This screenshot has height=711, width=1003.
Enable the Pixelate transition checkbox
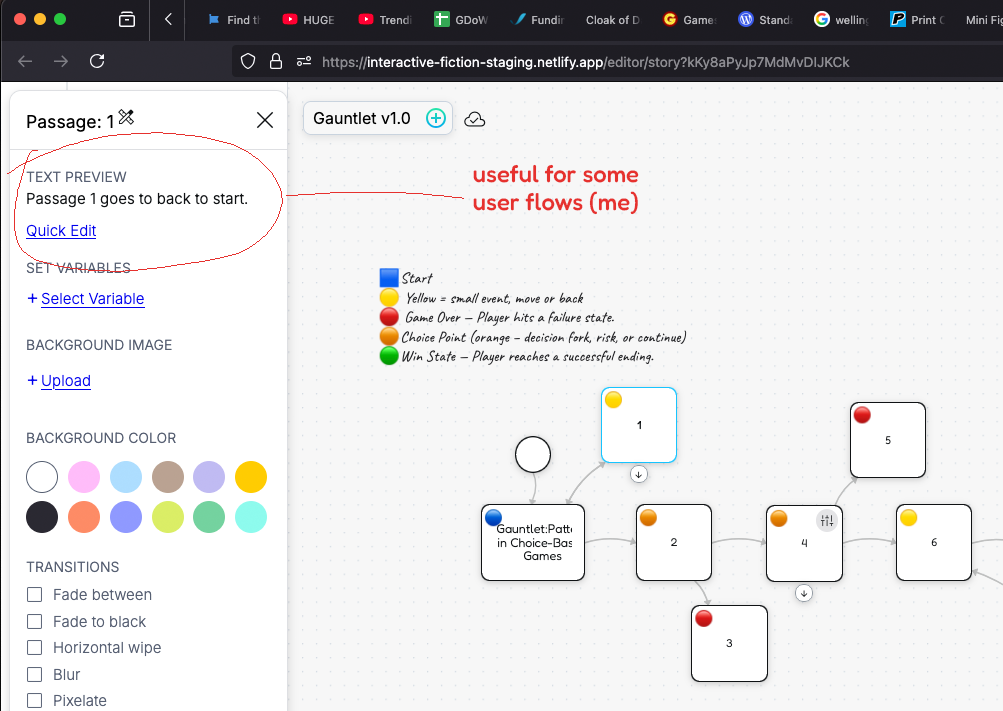(35, 701)
